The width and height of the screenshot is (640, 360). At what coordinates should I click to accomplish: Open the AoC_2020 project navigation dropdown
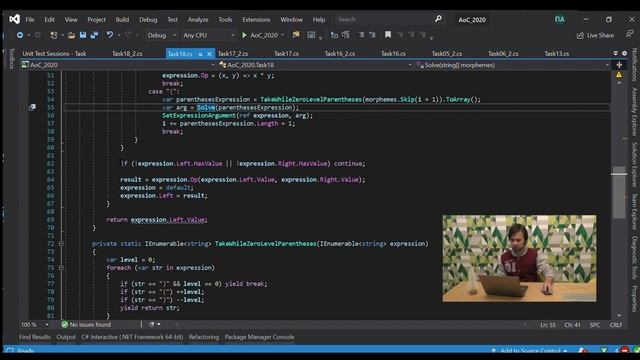118,65
